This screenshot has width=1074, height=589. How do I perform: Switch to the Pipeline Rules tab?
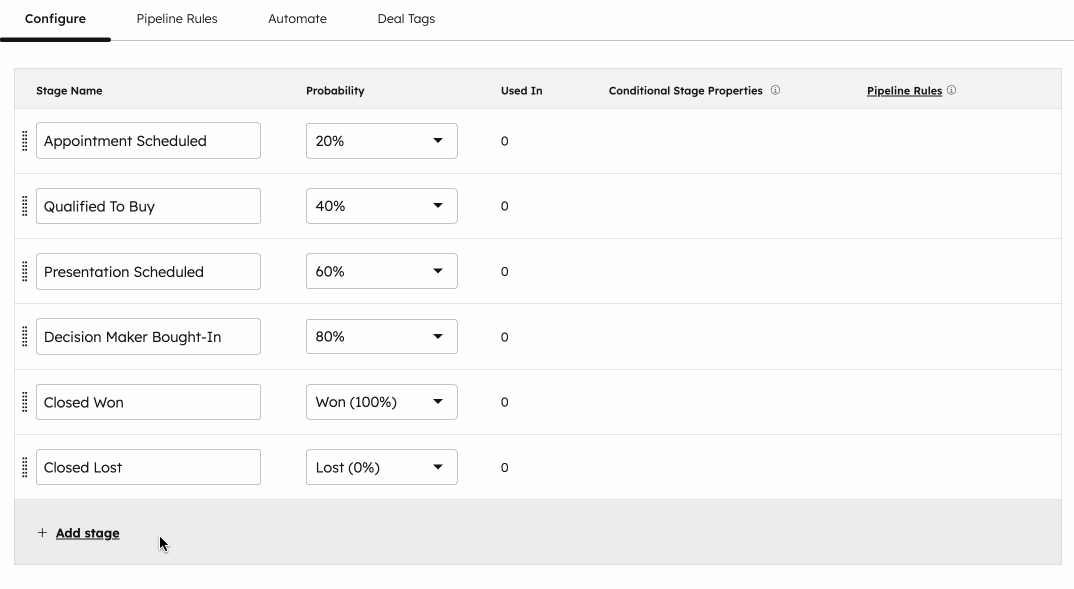click(x=177, y=18)
